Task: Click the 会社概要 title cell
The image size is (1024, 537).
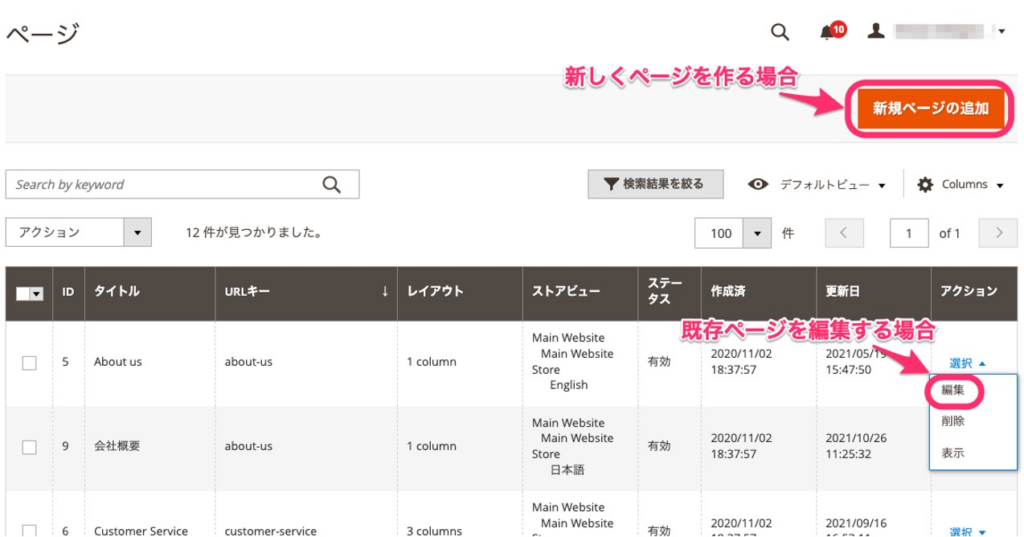Action: click(117, 446)
